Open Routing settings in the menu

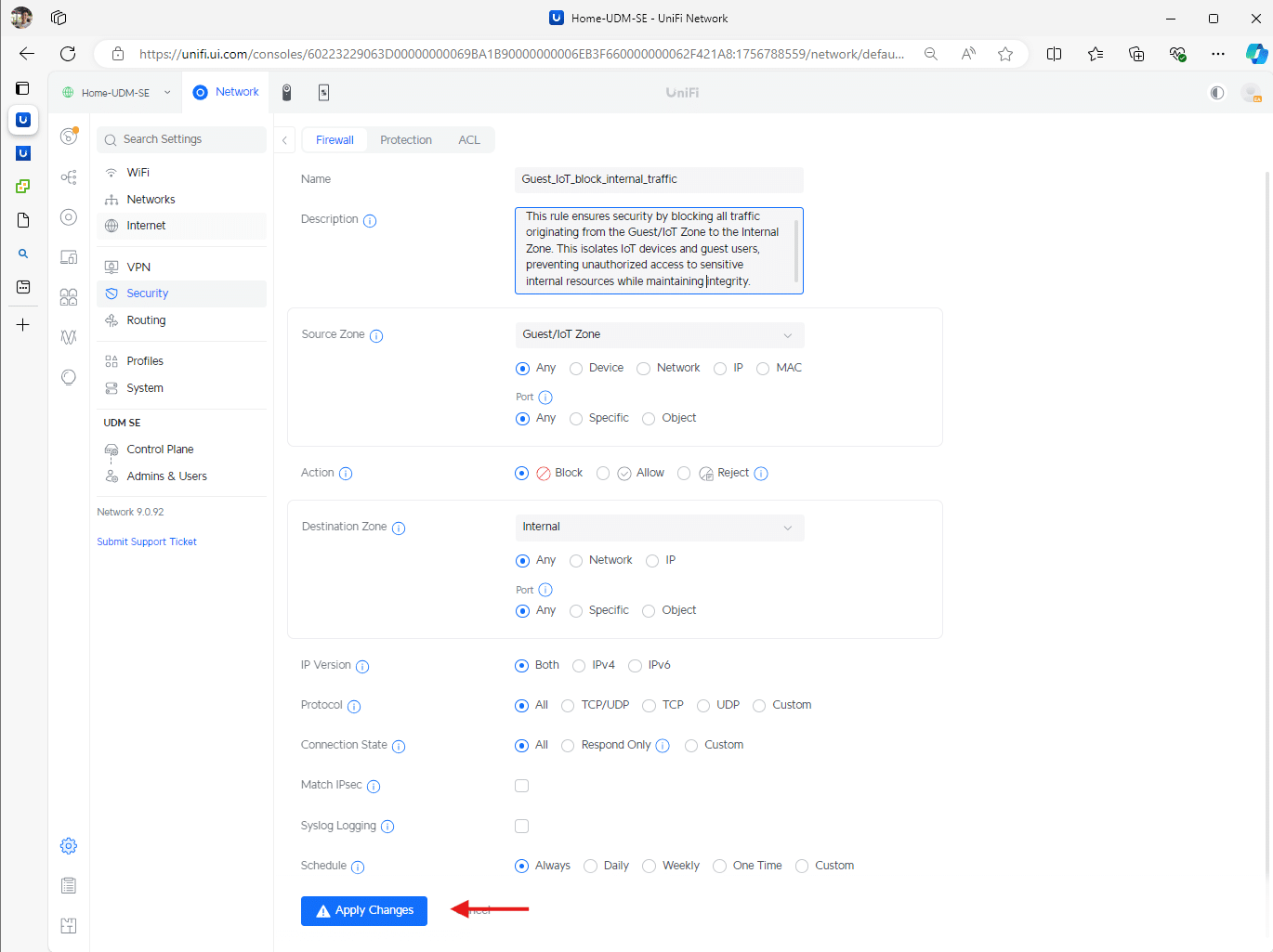click(181, 320)
